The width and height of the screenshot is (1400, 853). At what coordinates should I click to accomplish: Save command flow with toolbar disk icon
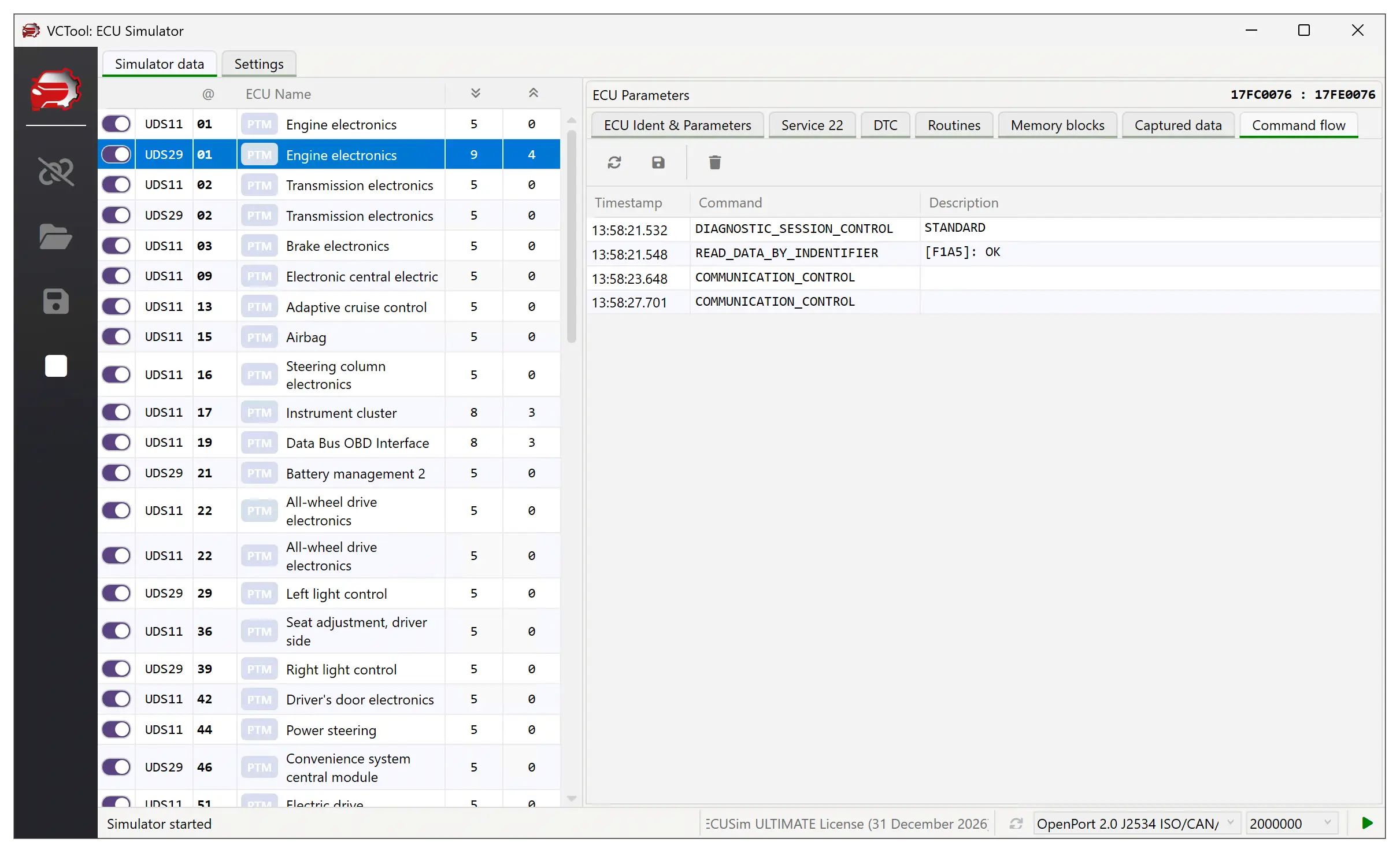coord(658,162)
